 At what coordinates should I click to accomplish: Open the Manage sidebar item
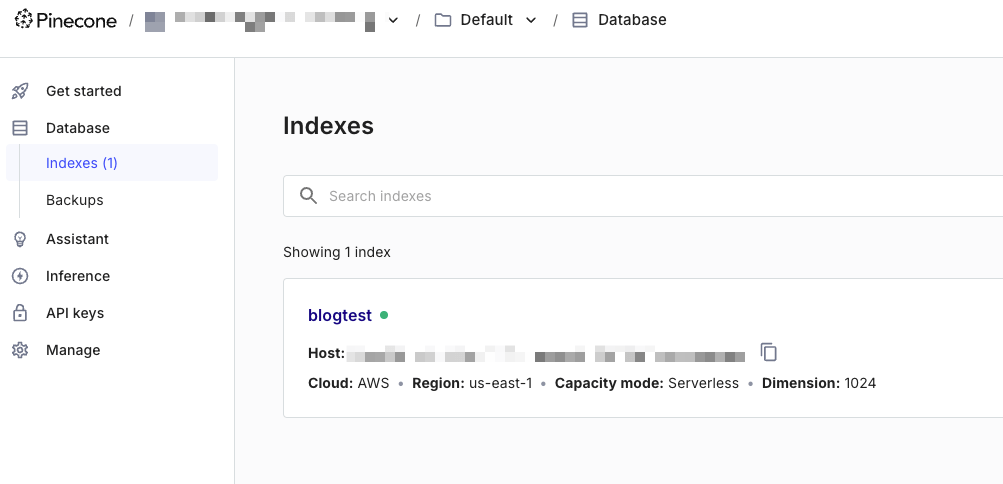(x=73, y=350)
